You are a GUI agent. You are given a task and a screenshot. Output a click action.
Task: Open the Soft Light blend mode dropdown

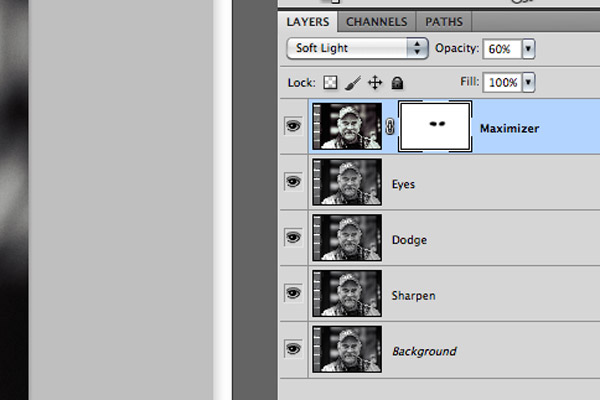click(x=357, y=48)
